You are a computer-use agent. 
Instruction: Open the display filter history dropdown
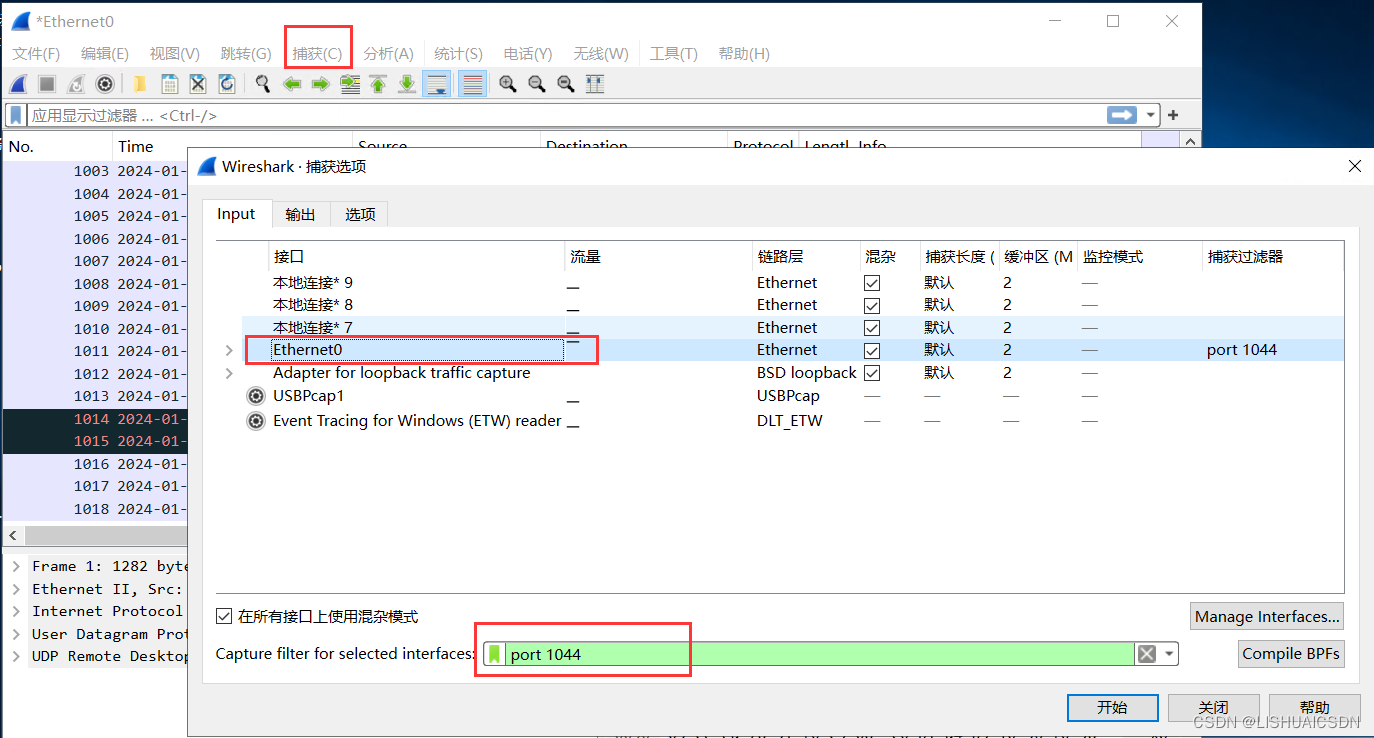[x=1150, y=115]
